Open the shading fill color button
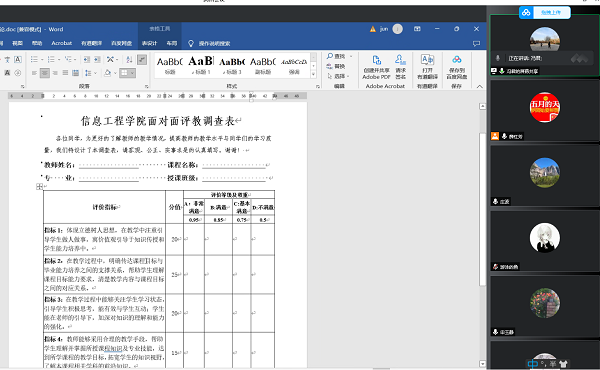This screenshot has height=370, width=600. point(108,73)
